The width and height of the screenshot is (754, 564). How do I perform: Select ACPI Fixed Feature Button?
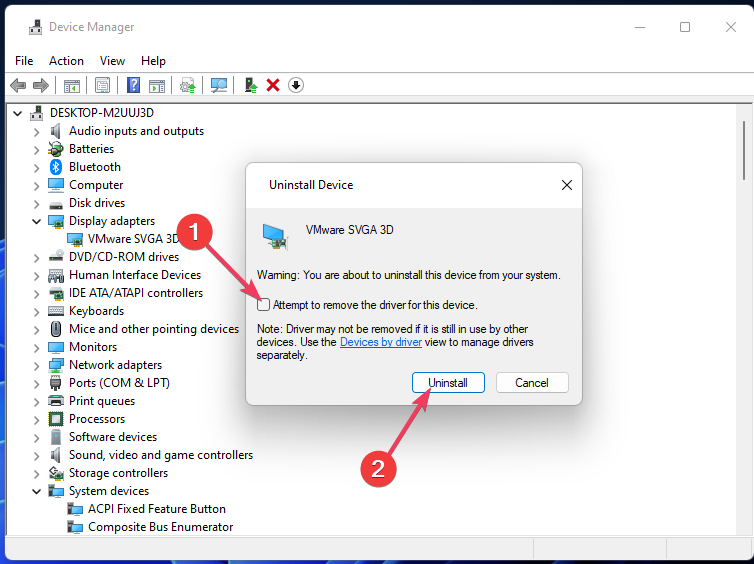pos(157,509)
